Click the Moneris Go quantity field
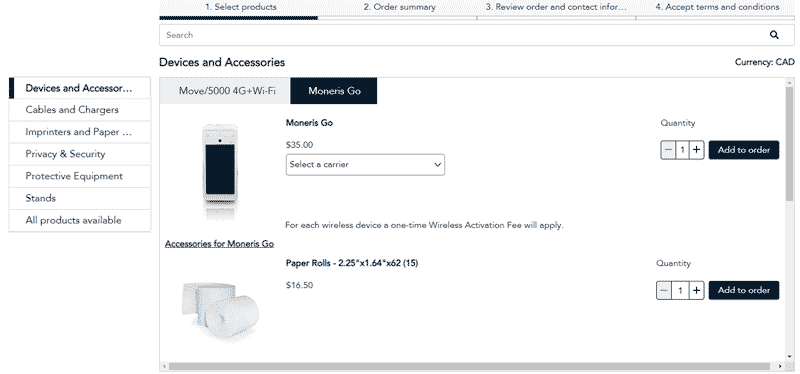 point(682,150)
